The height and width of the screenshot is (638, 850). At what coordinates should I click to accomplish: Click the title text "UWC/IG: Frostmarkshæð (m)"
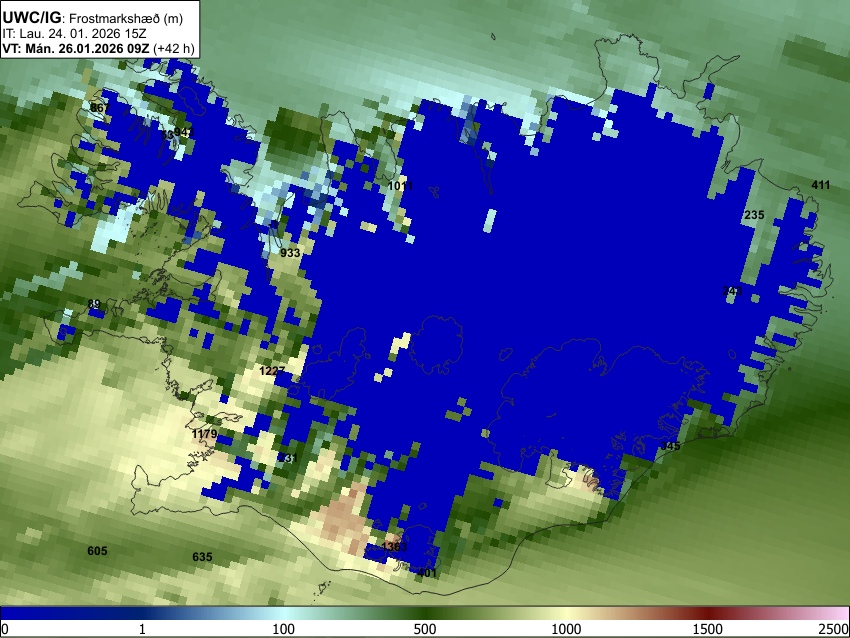[x=93, y=18]
